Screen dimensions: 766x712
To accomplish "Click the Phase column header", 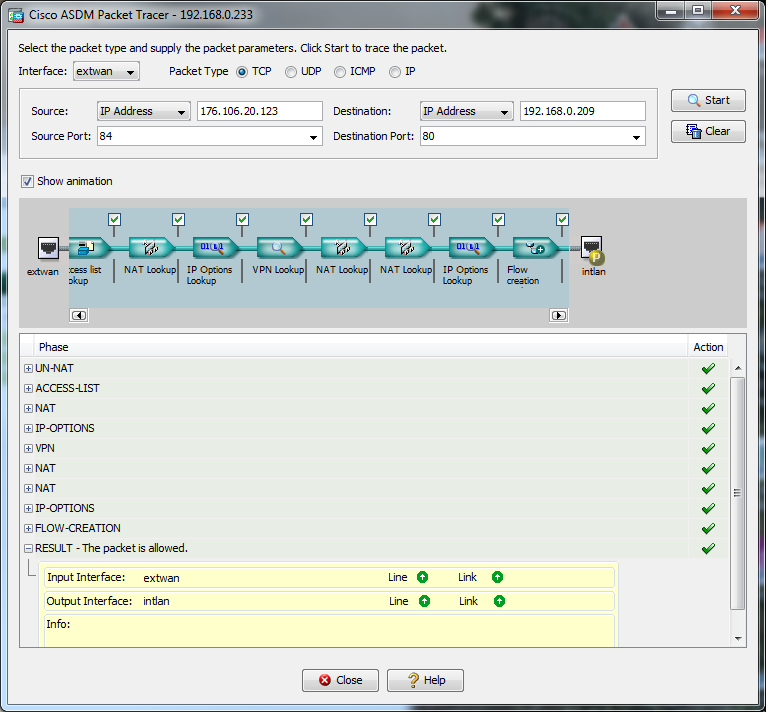I will pyautogui.click(x=361, y=347).
